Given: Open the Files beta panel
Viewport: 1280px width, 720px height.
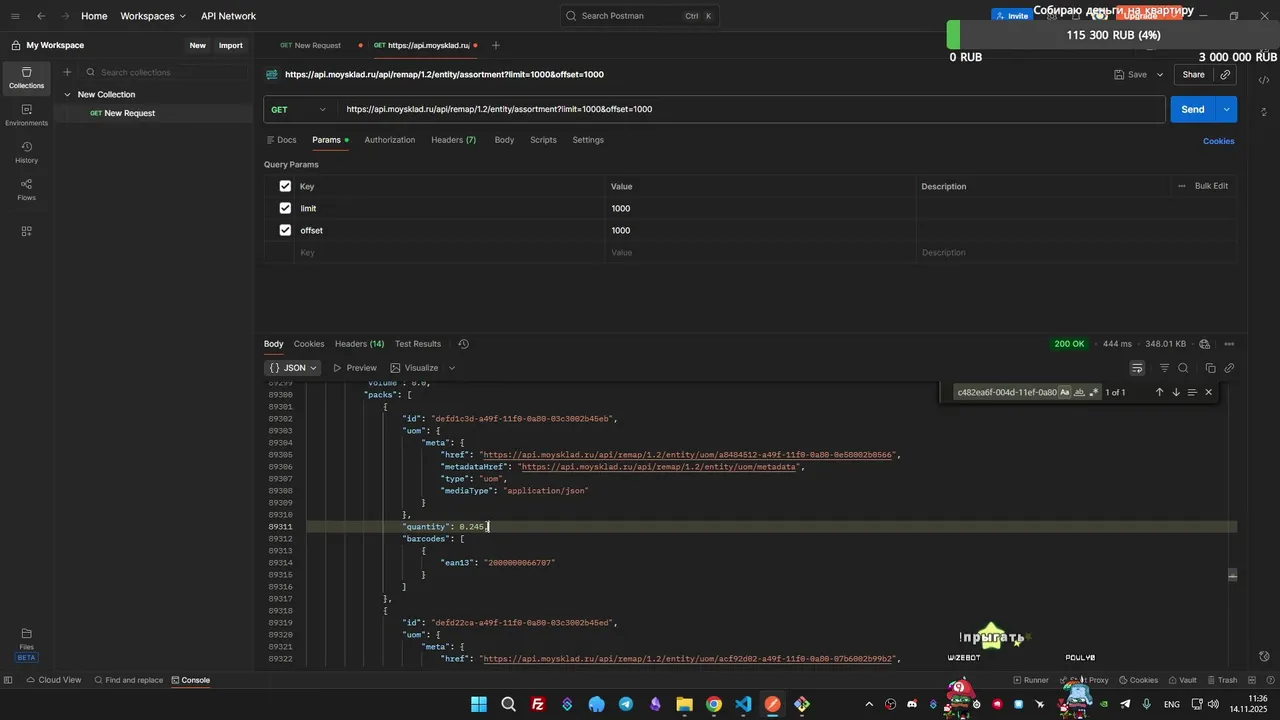Looking at the screenshot, I should pos(26,644).
